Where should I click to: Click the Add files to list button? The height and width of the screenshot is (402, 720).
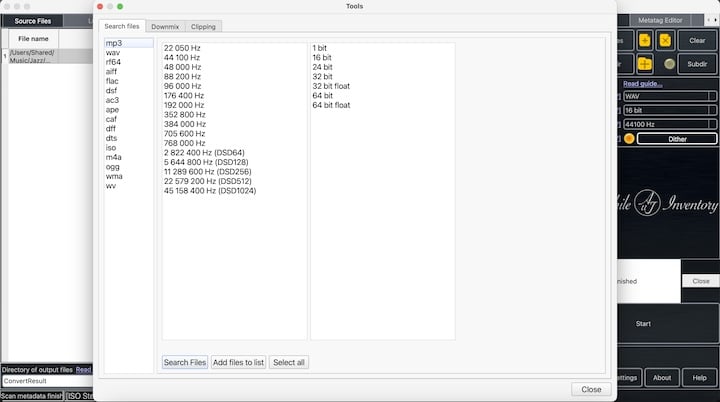[x=238, y=362]
